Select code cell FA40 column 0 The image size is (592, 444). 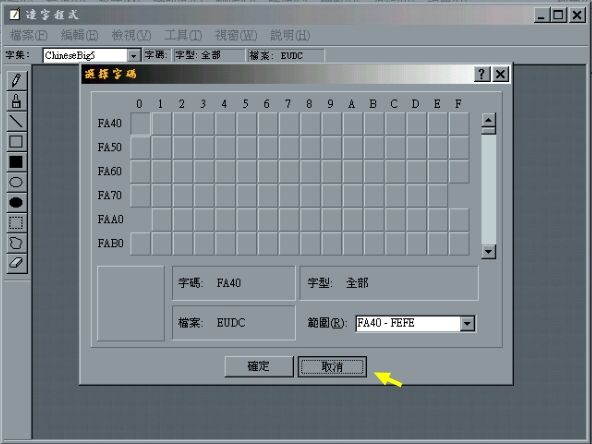click(140, 123)
